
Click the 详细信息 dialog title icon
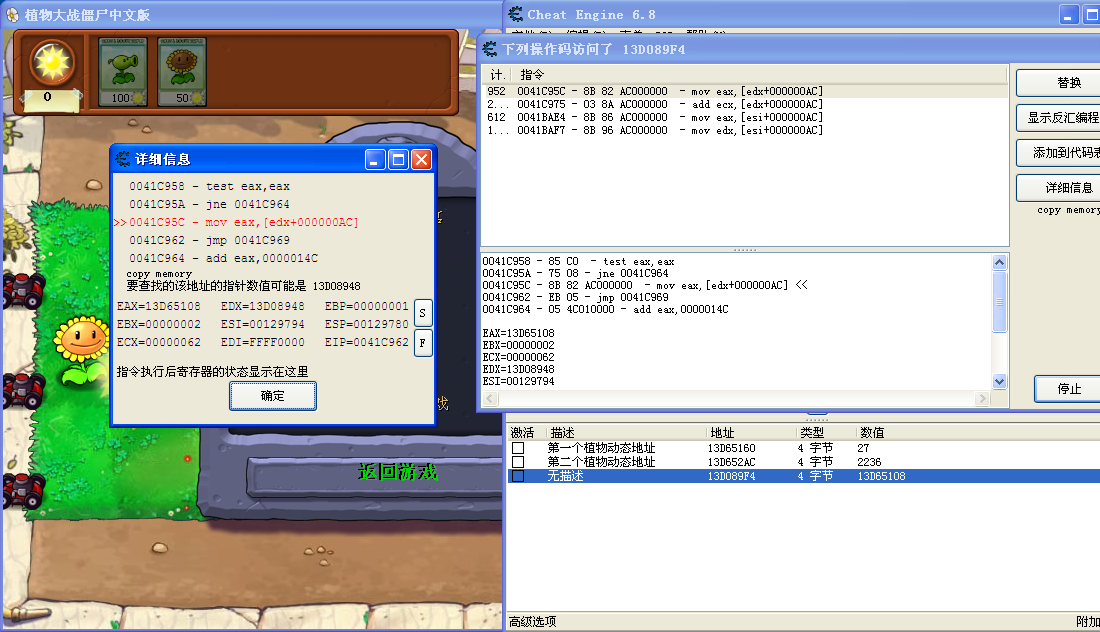point(123,159)
